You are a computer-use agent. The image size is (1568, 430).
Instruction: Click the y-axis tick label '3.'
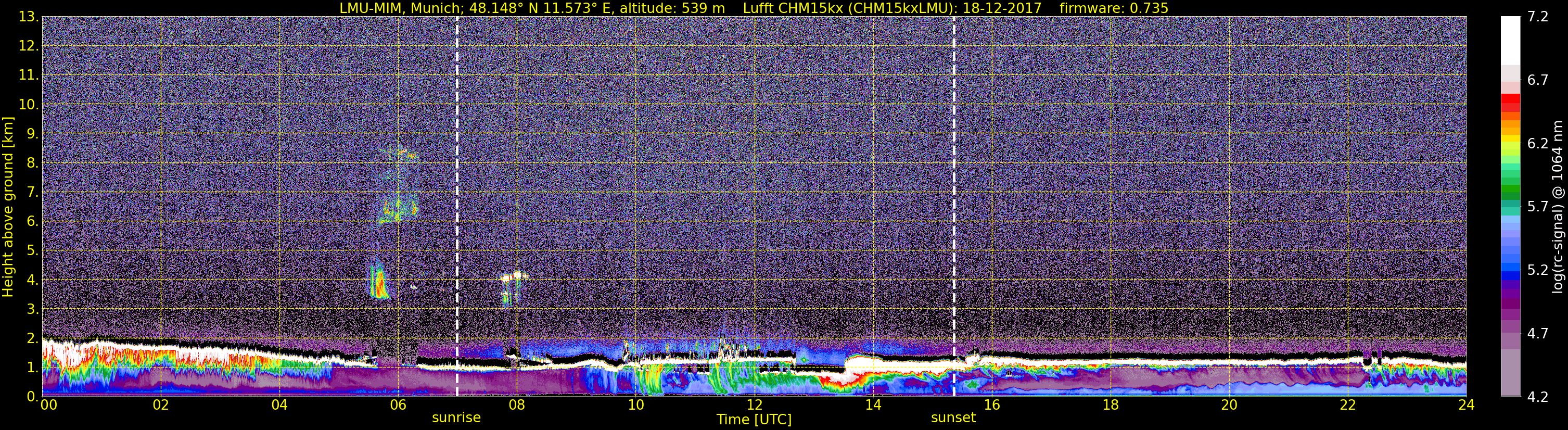tap(32, 309)
